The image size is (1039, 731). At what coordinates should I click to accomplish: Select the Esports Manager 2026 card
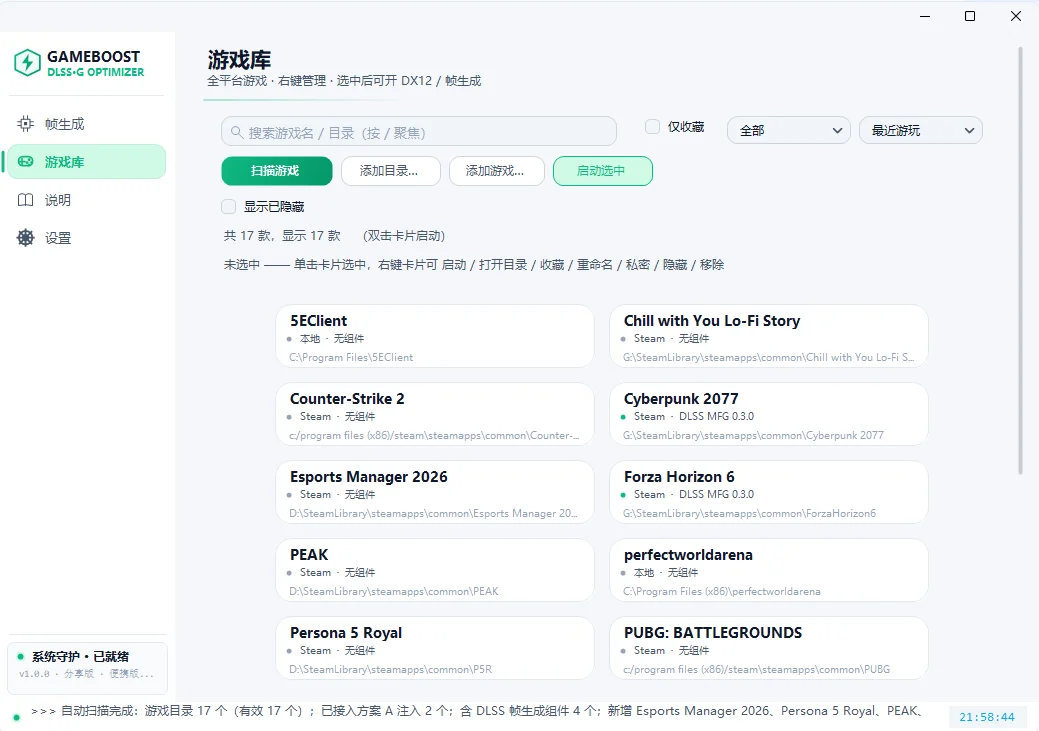pyautogui.click(x=435, y=492)
